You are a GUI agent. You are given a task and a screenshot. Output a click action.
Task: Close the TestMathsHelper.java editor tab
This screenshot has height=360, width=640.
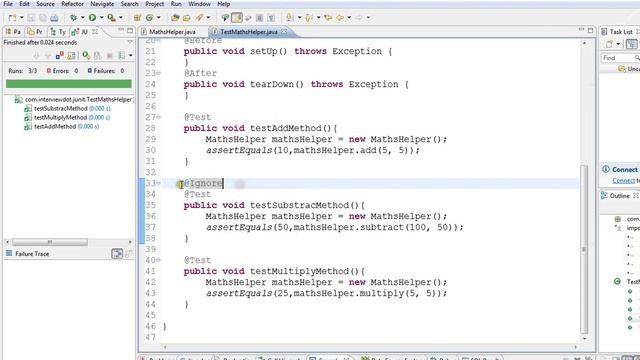(x=284, y=31)
